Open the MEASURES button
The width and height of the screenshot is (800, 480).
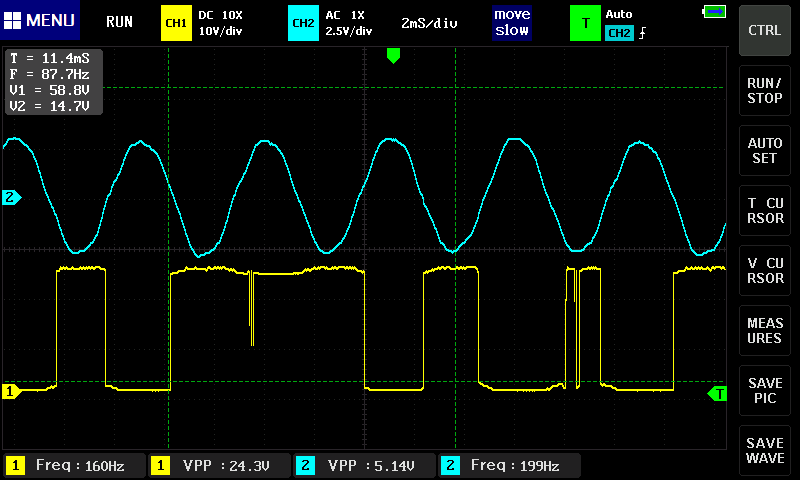pos(764,331)
